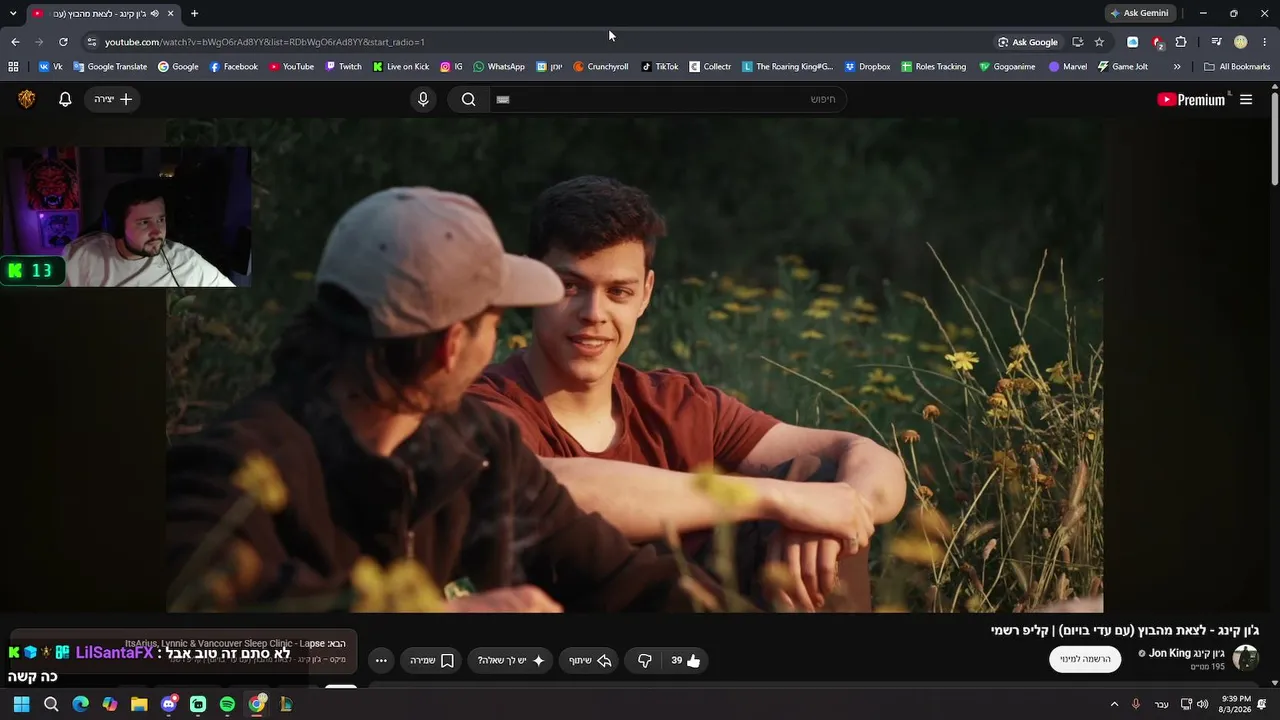This screenshot has height=720, width=1280.
Task: Expand the bookmarks overflow chevron
Action: coord(1177,67)
